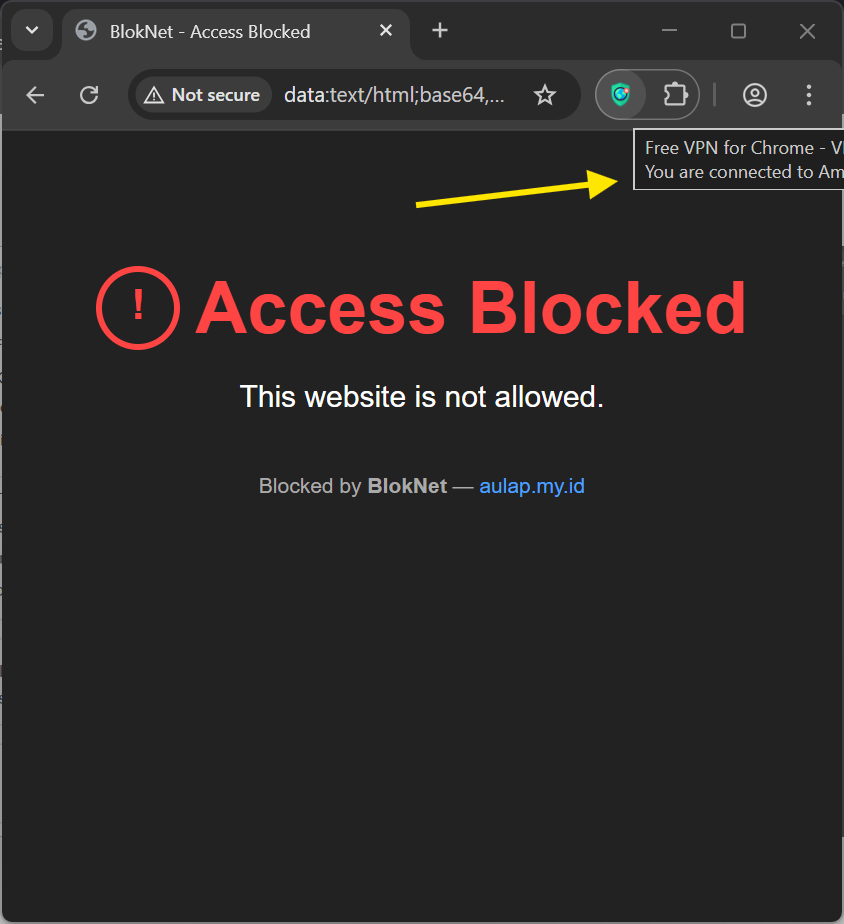This screenshot has height=924, width=844.
Task: Minimize the Chrome window
Action: coord(670,31)
